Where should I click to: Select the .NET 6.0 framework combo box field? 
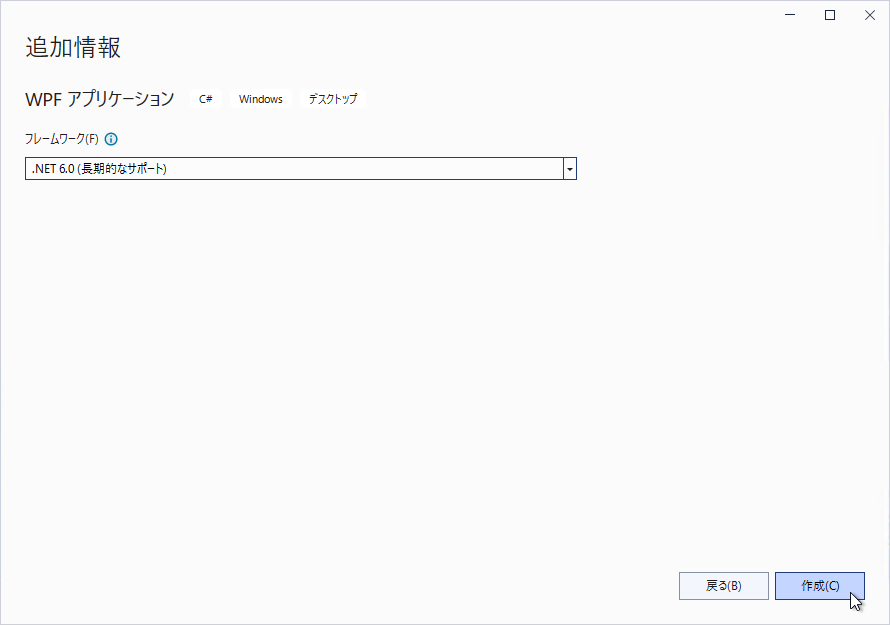(301, 169)
